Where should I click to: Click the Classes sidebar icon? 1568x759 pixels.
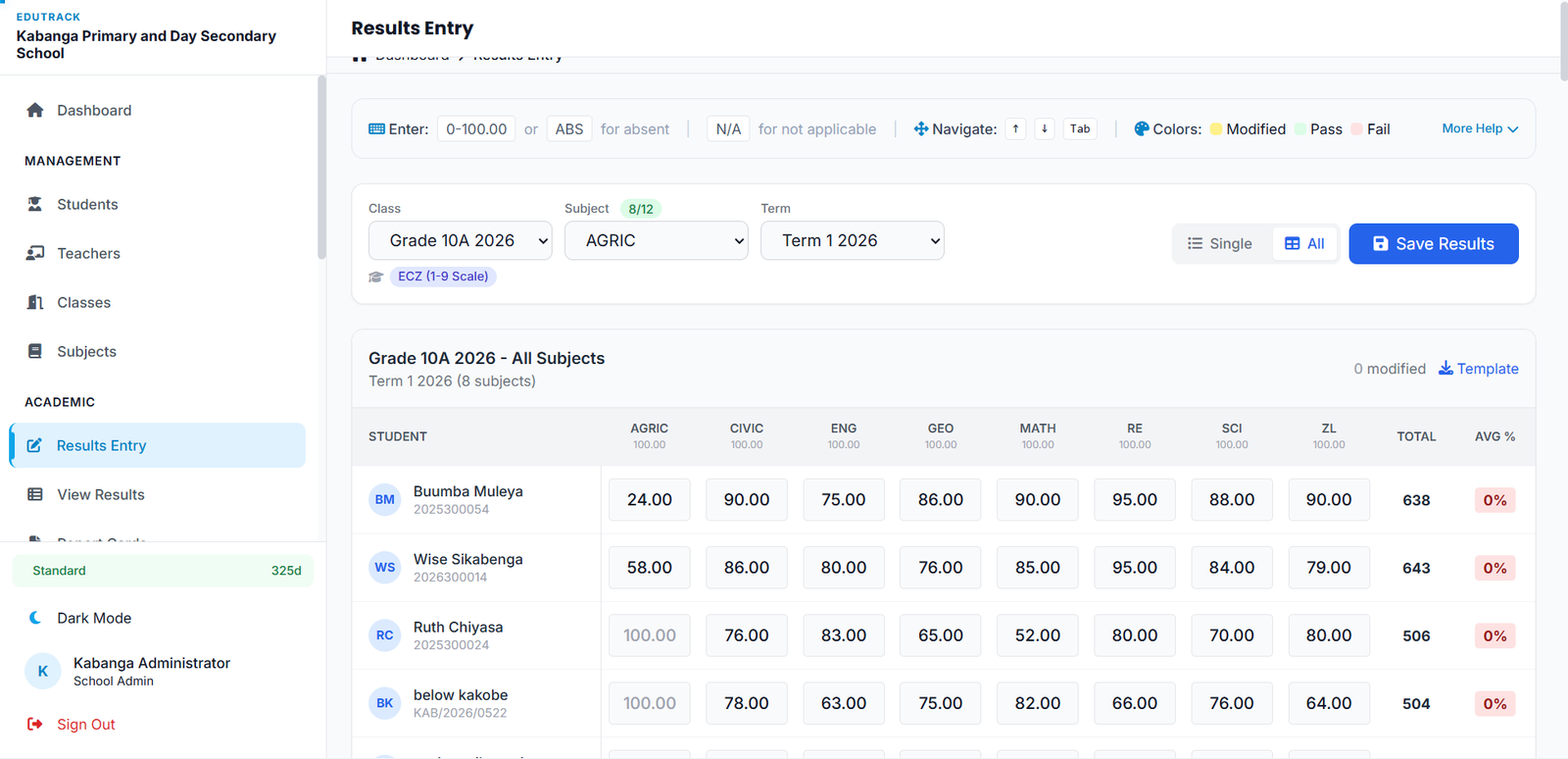(35, 302)
